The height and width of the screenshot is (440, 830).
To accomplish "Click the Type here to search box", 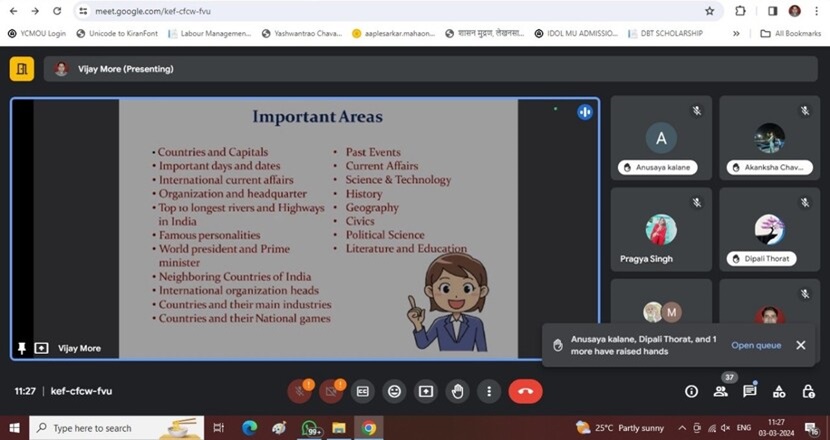I will [x=116, y=428].
